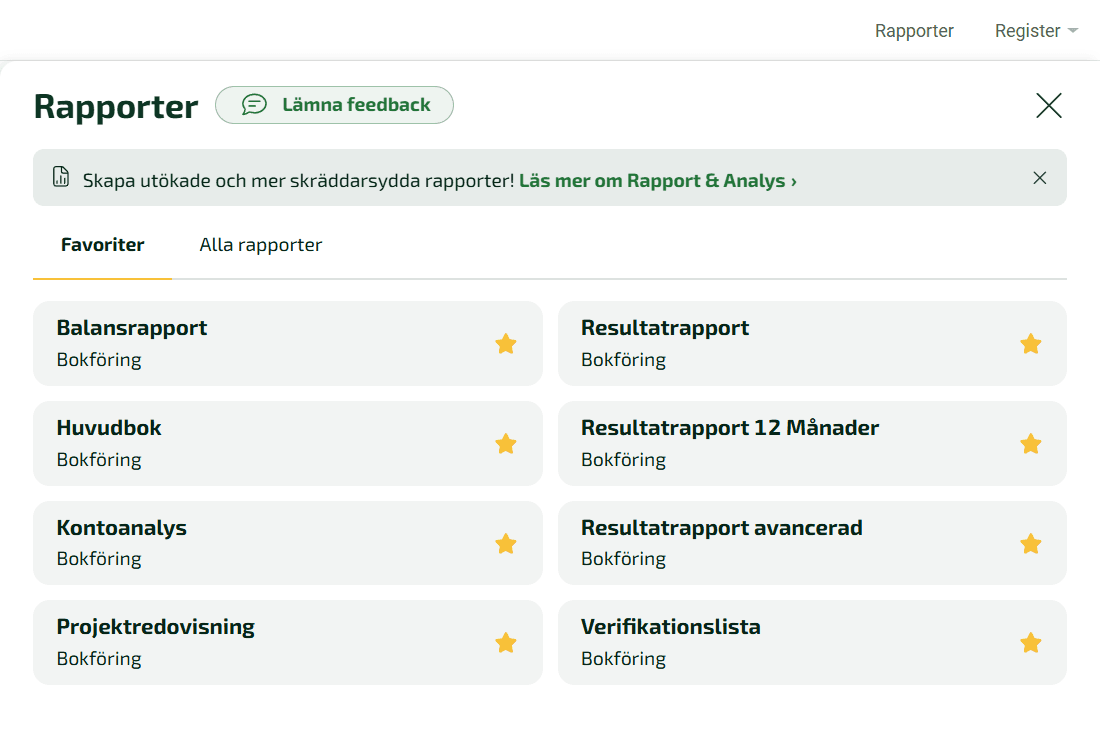1100x739 pixels.
Task: Unfavorite Resultatrapport avancerad
Action: tap(1030, 543)
